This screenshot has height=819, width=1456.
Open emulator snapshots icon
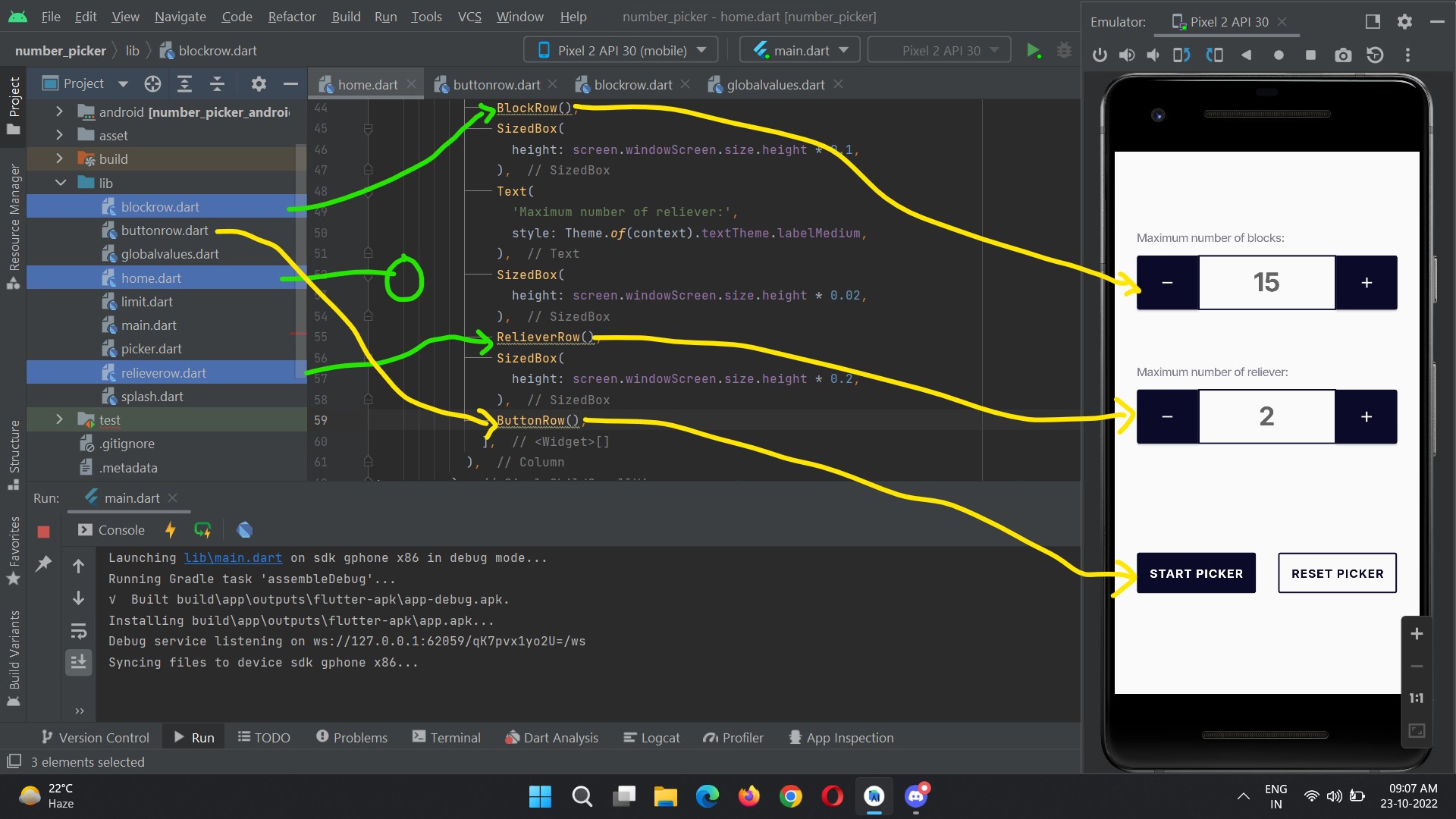[x=1375, y=55]
